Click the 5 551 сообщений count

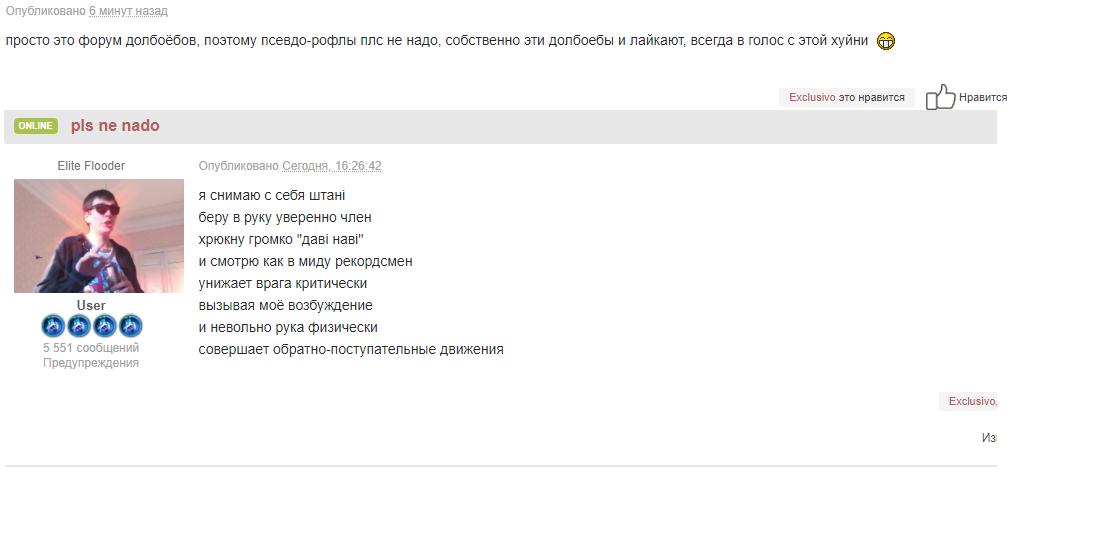(91, 348)
